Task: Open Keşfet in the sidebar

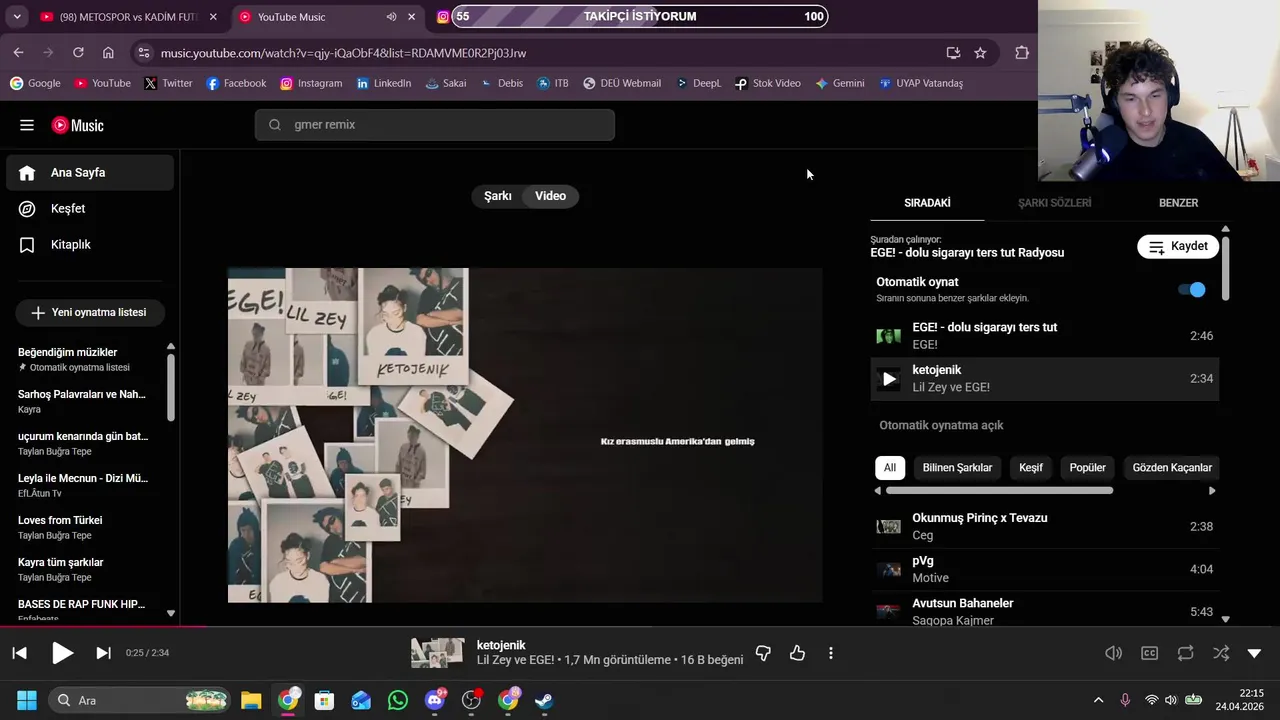Action: click(x=90, y=208)
